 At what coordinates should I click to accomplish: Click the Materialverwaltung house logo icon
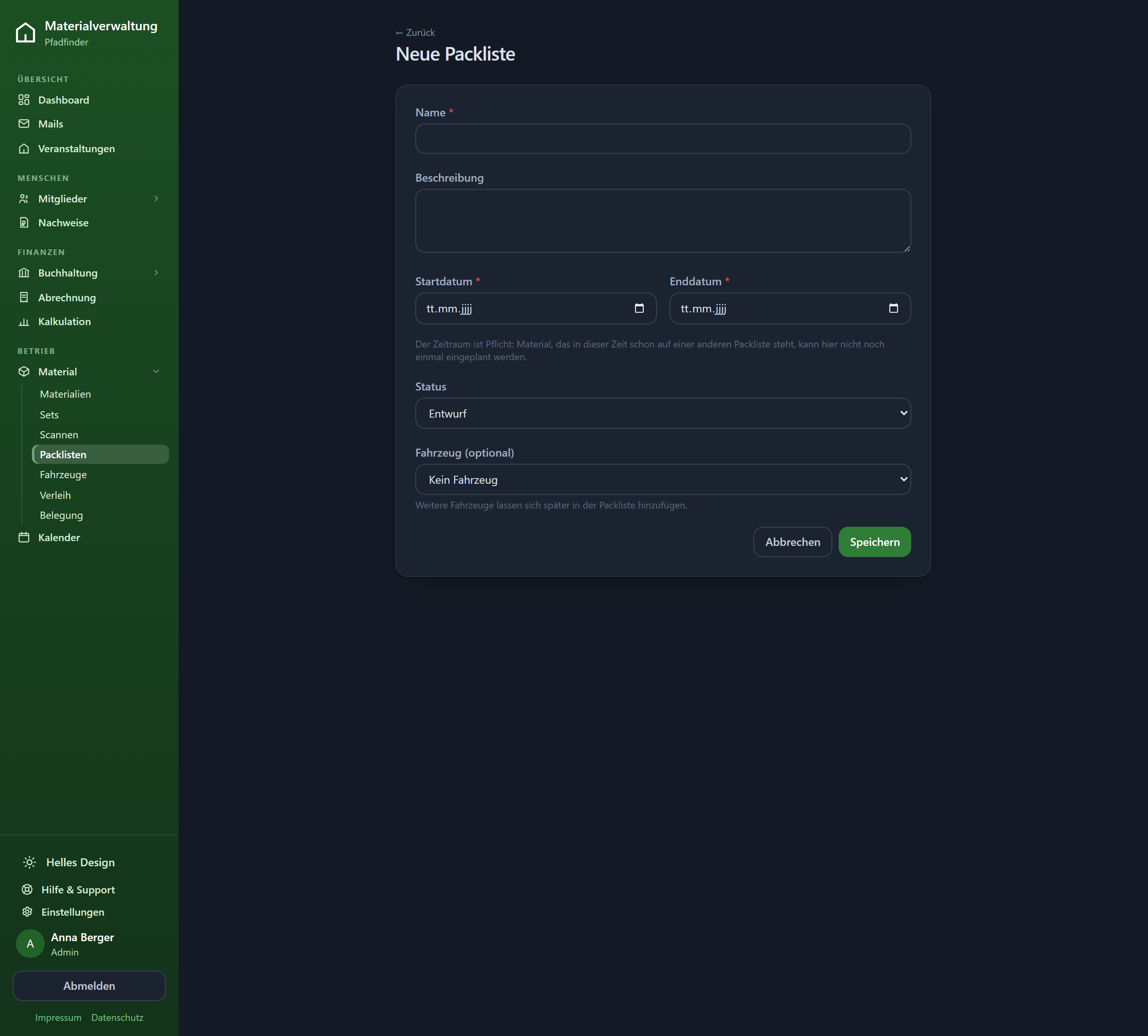[25, 32]
